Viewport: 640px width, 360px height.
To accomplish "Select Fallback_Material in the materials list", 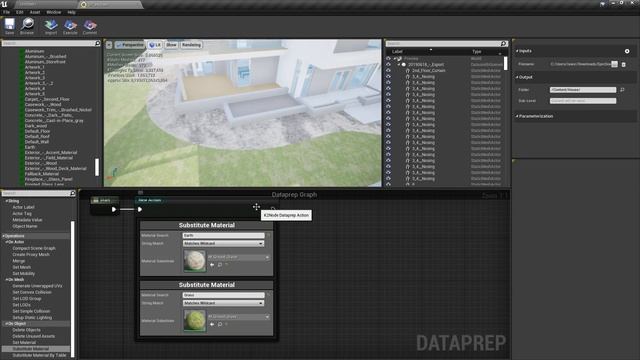I will (42, 173).
